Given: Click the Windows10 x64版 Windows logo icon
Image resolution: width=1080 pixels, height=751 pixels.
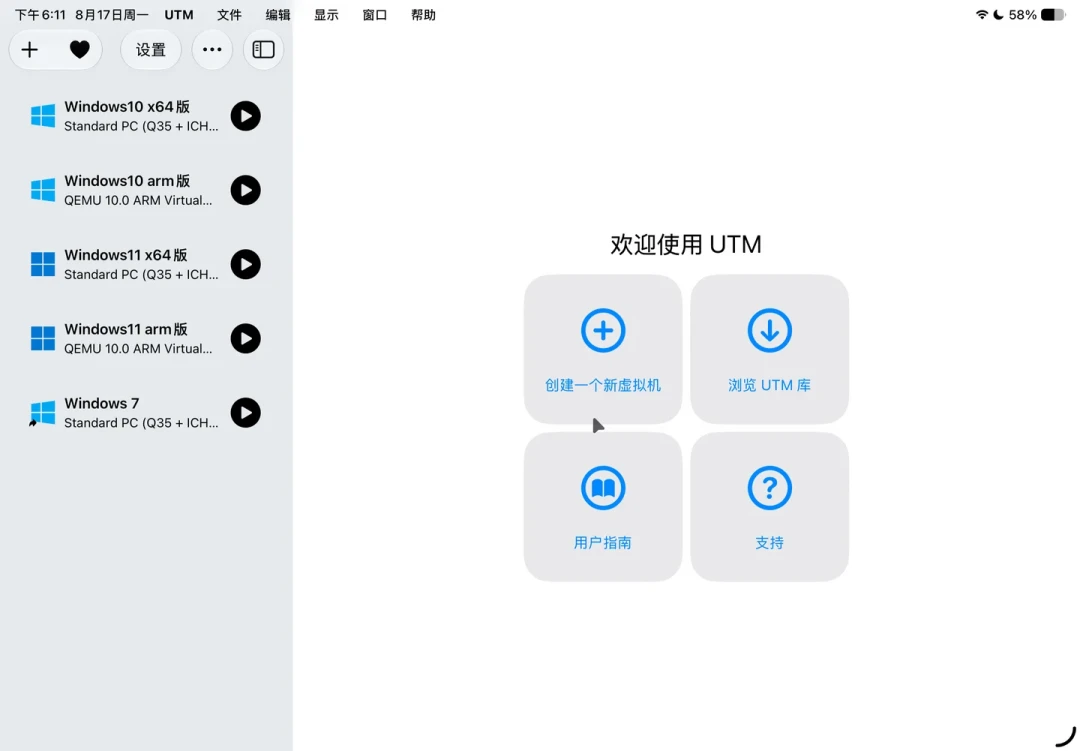Looking at the screenshot, I should point(43,116).
